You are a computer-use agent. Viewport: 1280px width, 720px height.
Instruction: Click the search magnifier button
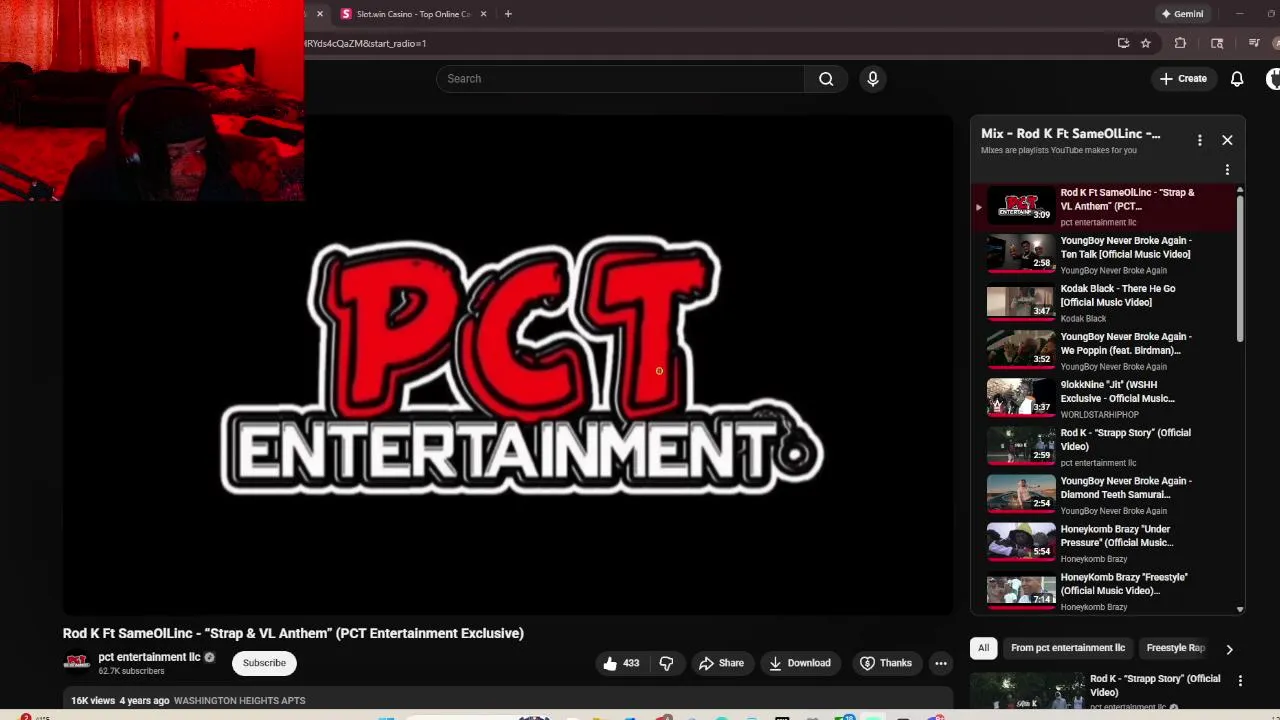[826, 79]
